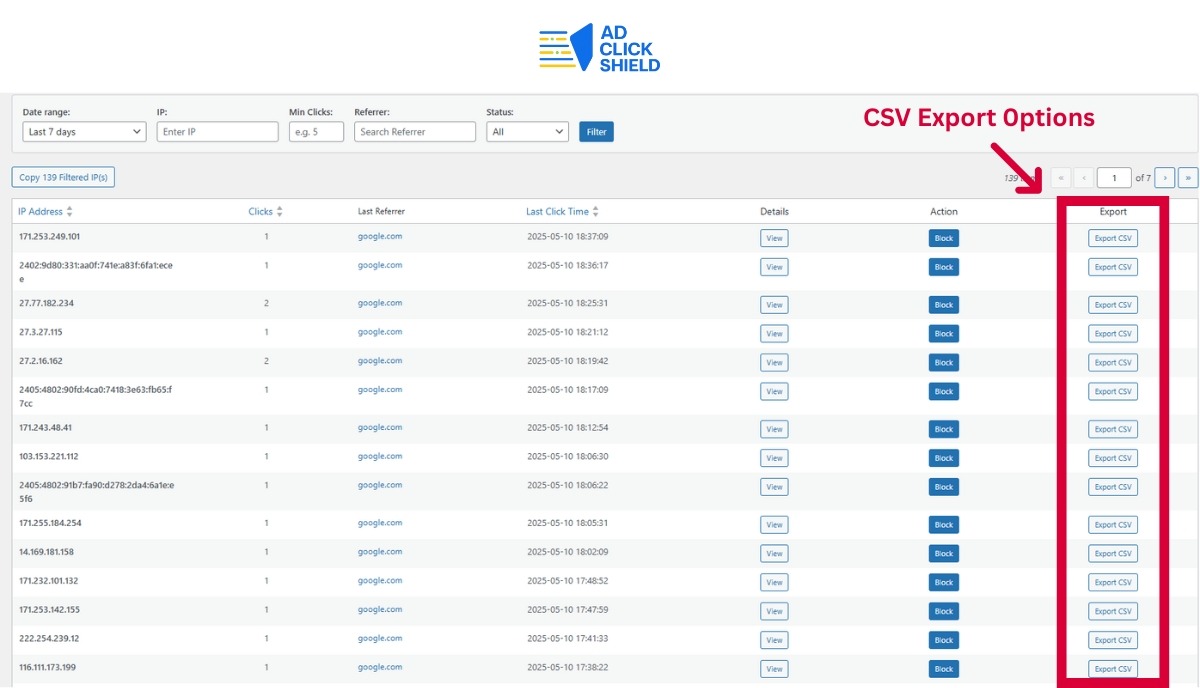Export CSV for 27.3.27.115
1200x688 pixels.
[x=1113, y=334]
